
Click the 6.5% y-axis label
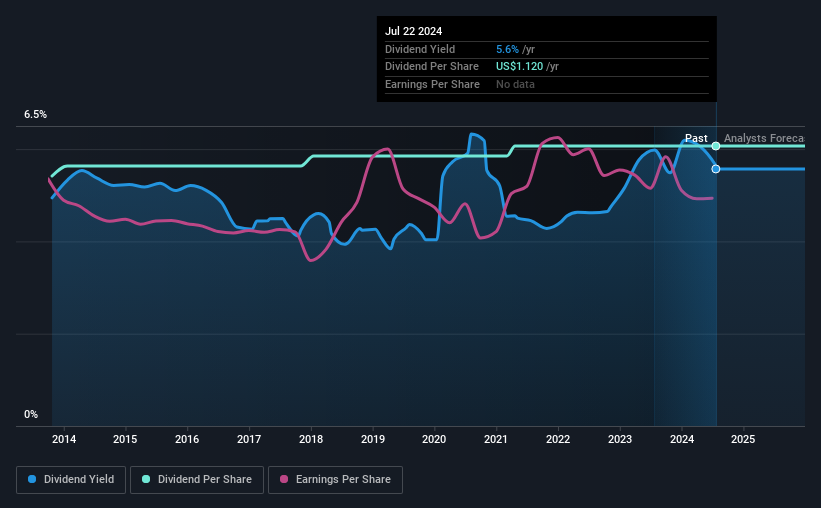point(36,114)
